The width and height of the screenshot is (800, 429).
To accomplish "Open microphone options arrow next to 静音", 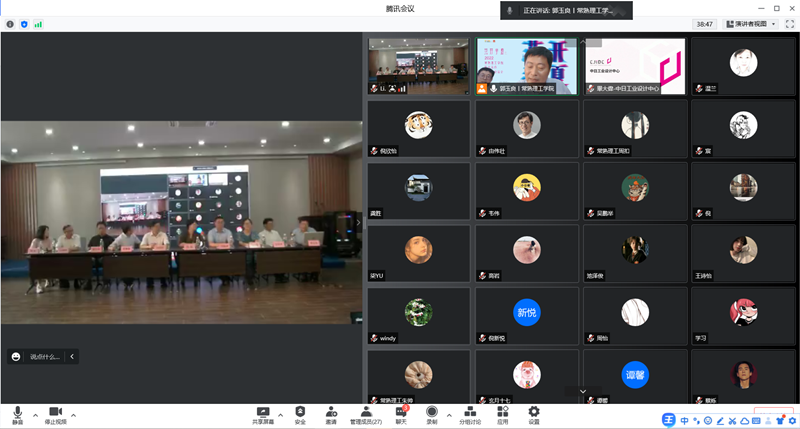I will point(35,415).
